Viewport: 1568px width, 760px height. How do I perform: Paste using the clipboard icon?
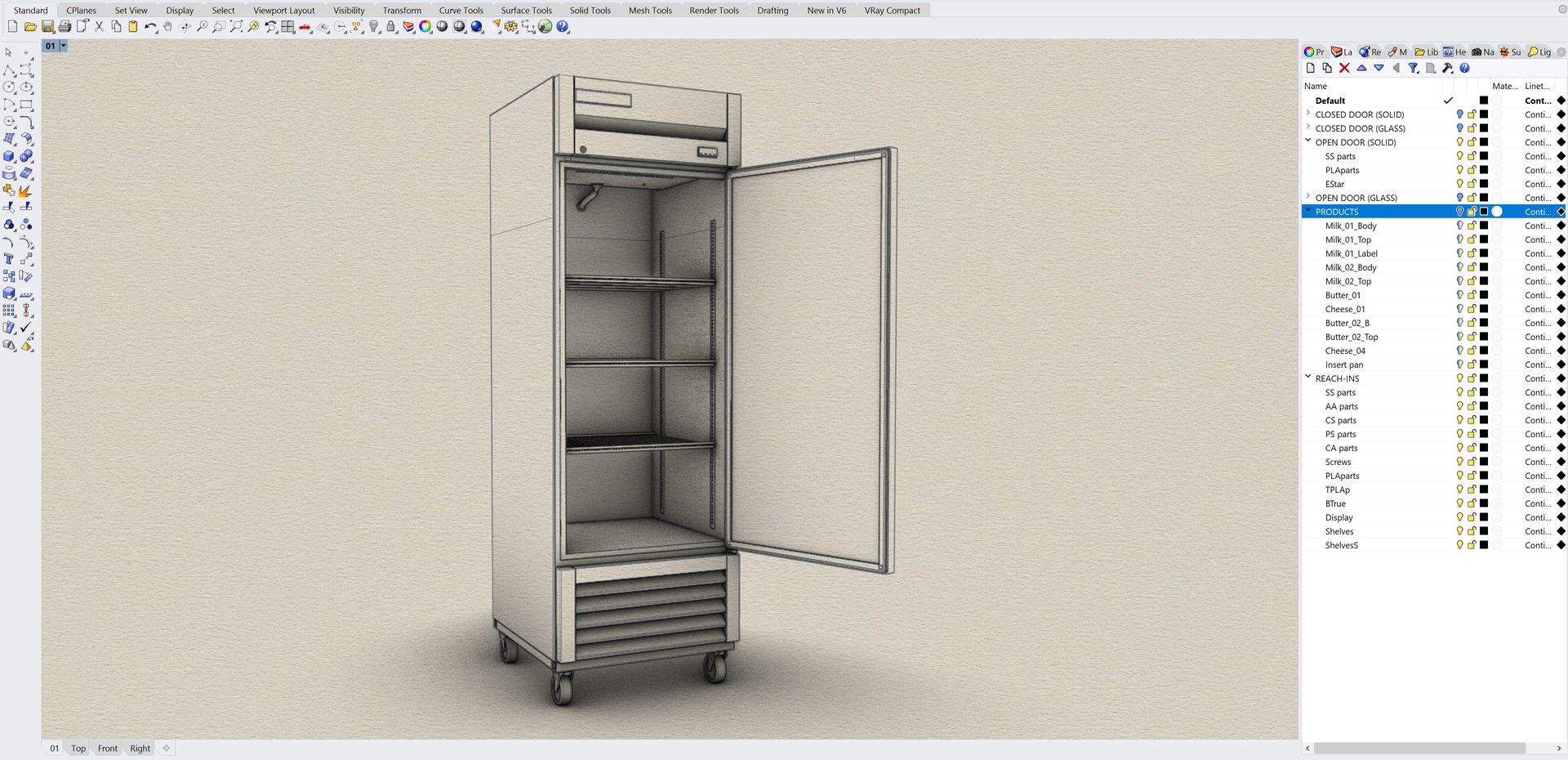(x=133, y=27)
